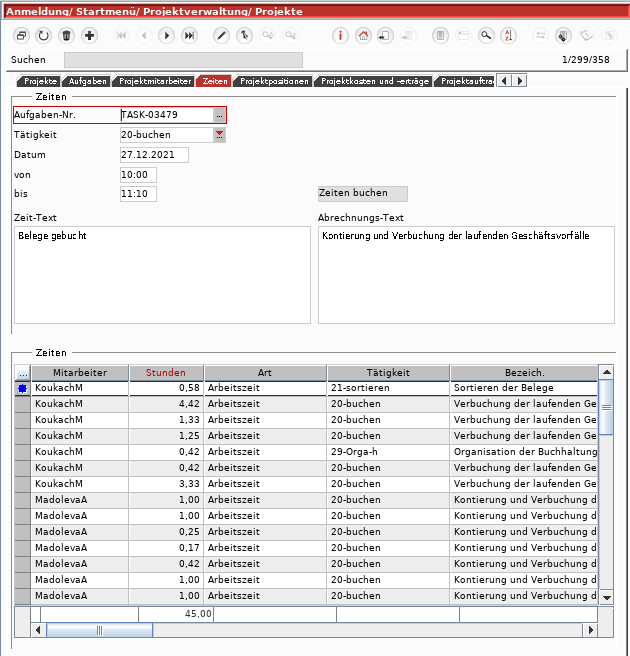Open Aufgaben-Nr. lookup ellipsis button
The image size is (630, 656).
click(219, 115)
